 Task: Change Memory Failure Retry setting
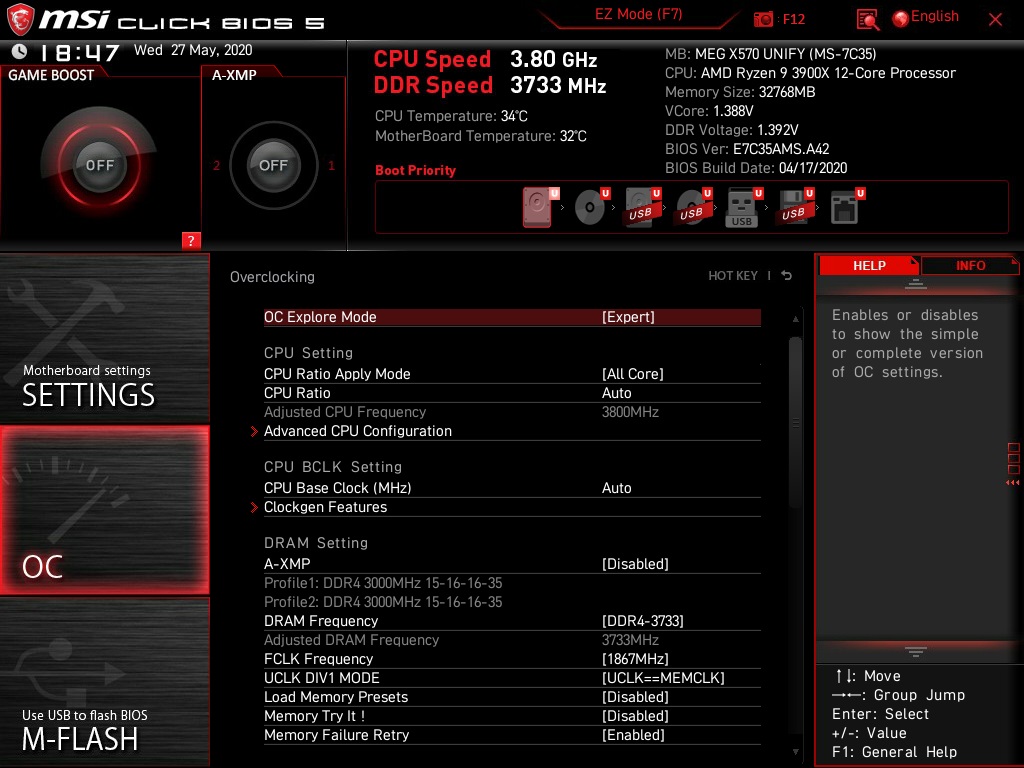(512, 735)
